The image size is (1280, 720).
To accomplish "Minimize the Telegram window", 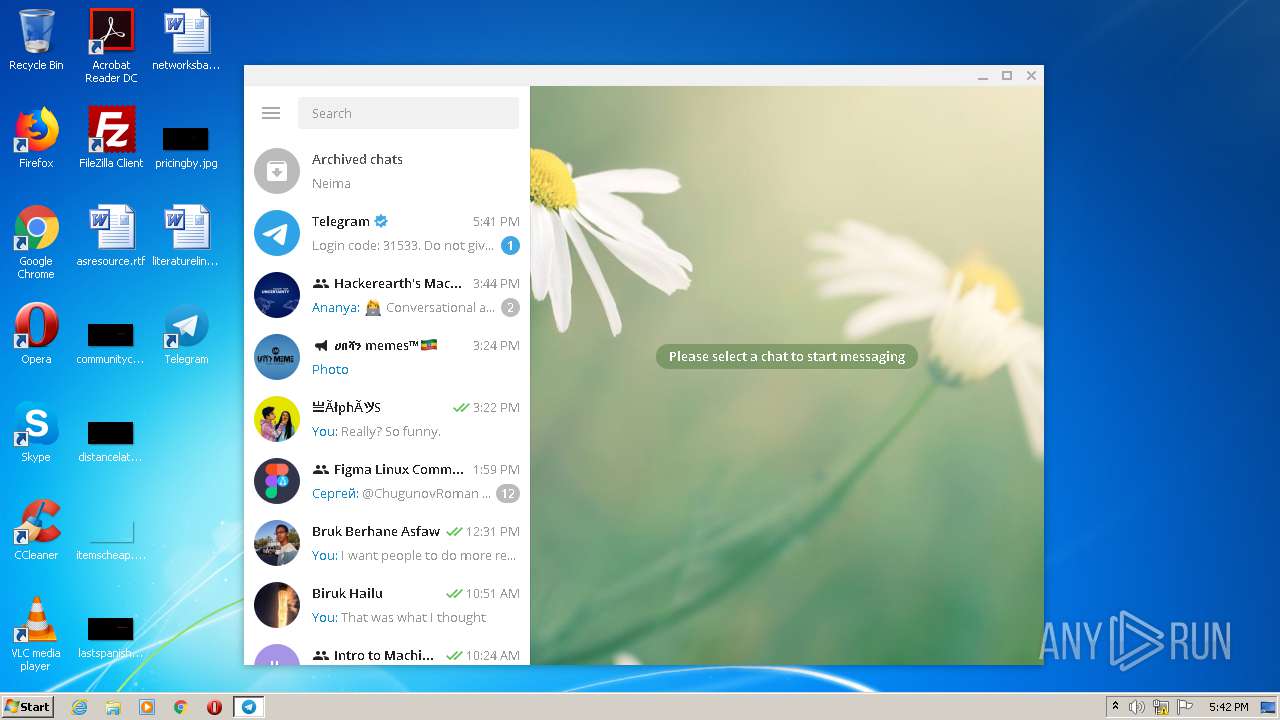I will [983, 76].
